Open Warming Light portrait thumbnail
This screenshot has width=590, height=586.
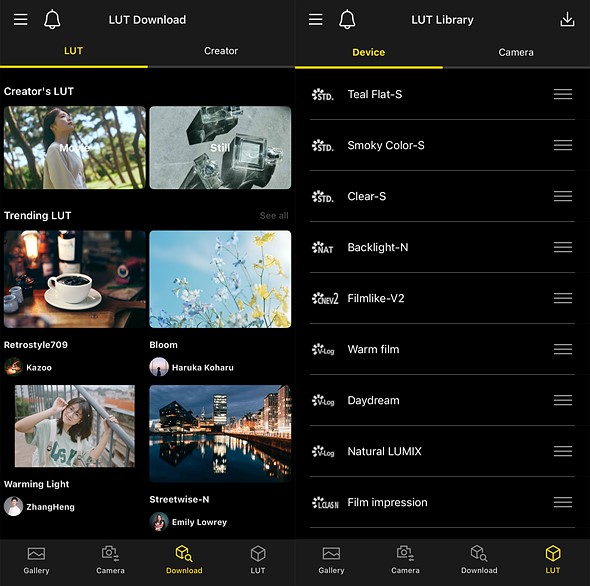coord(75,426)
